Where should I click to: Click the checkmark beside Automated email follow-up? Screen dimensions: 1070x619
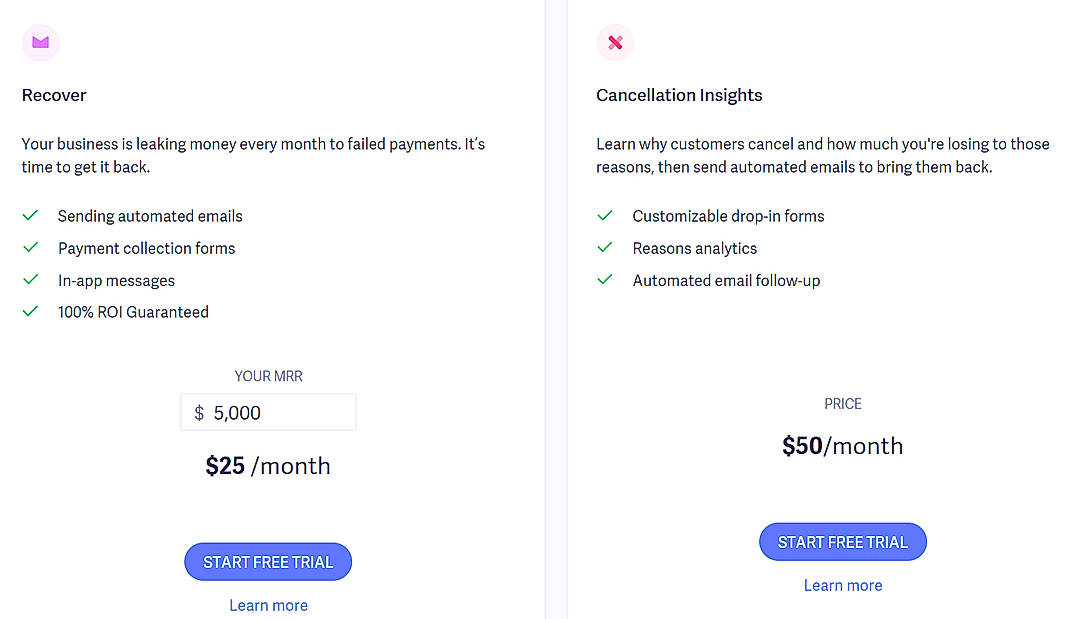tap(605, 279)
